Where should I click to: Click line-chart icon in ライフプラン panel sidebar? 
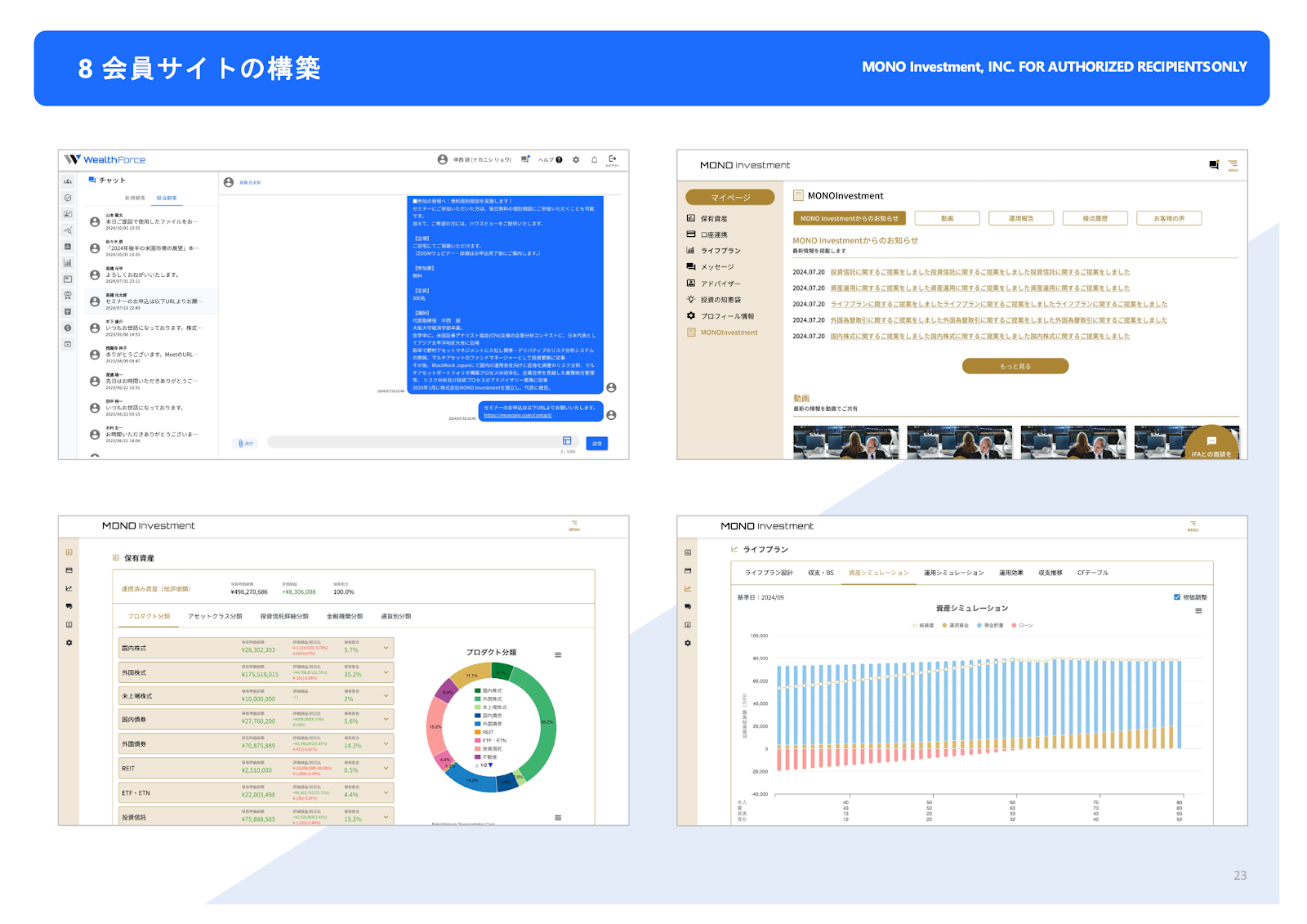pos(688,588)
